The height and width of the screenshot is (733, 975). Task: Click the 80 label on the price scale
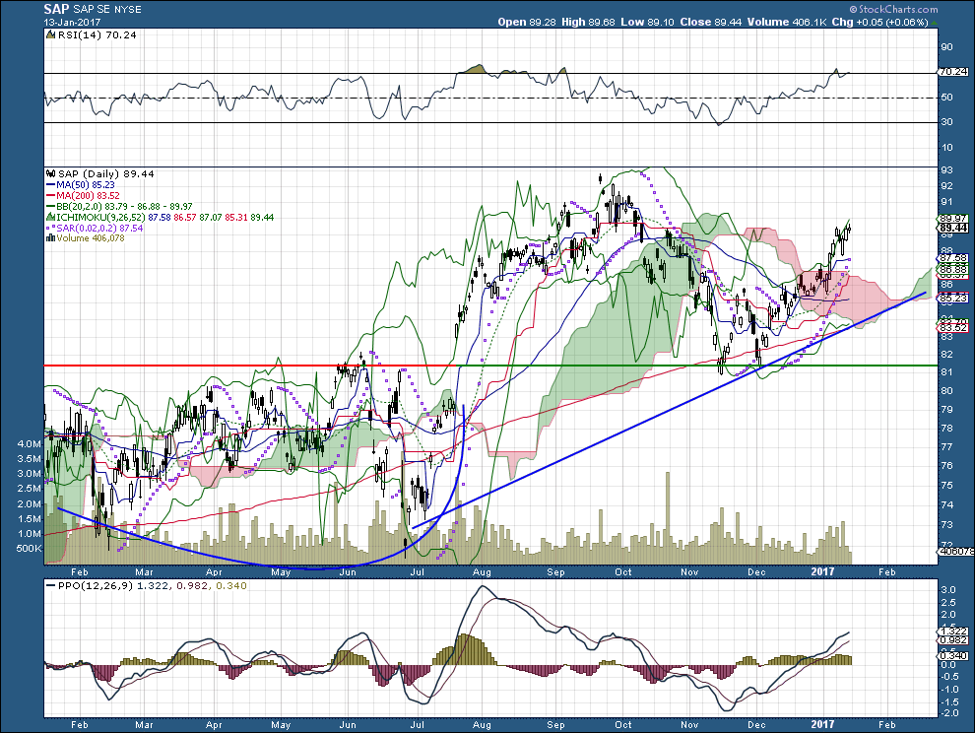pyautogui.click(x=946, y=391)
